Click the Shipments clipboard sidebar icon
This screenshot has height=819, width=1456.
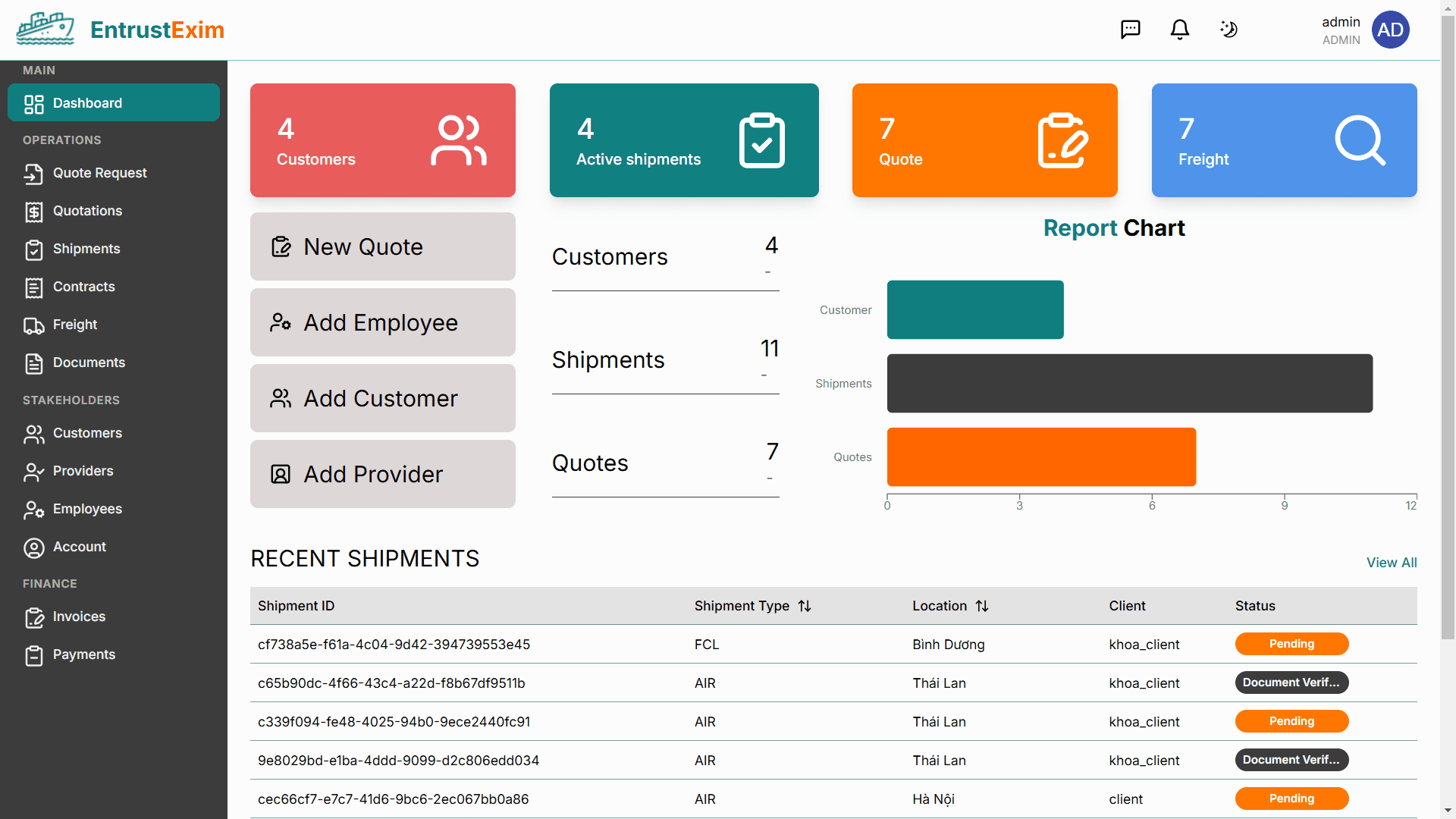point(34,249)
